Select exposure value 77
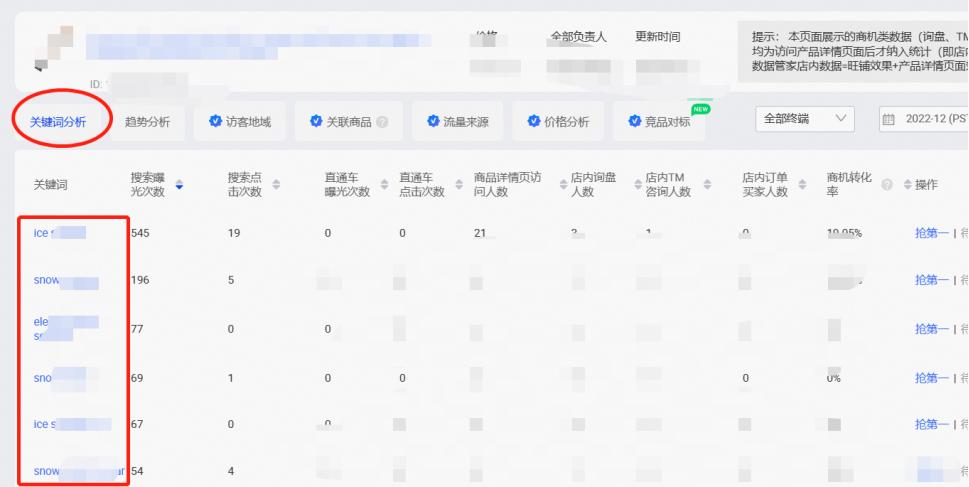Image resolution: width=969 pixels, height=487 pixels. (x=137, y=329)
